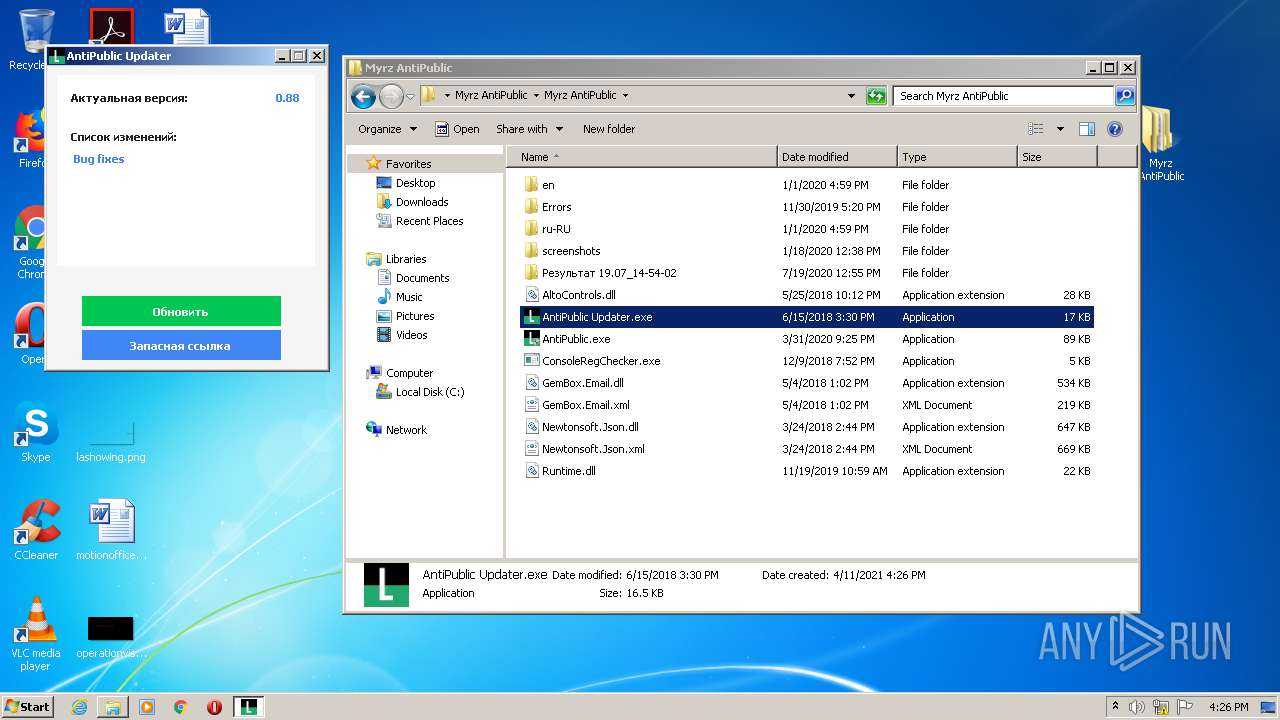Sort by the Type column header
The image size is (1280, 720).
coord(957,157)
